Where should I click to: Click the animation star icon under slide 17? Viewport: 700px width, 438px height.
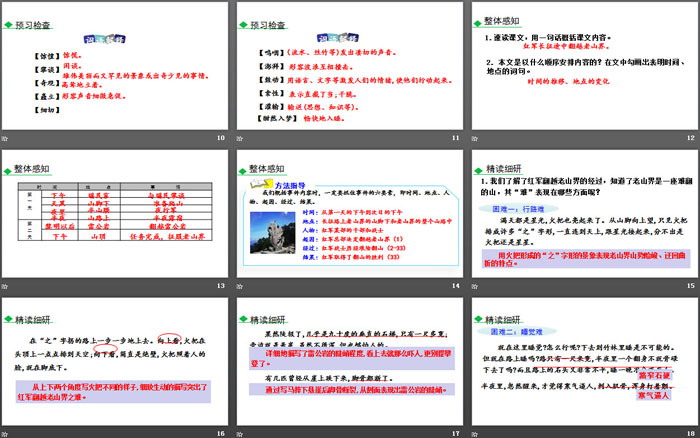click(242, 433)
